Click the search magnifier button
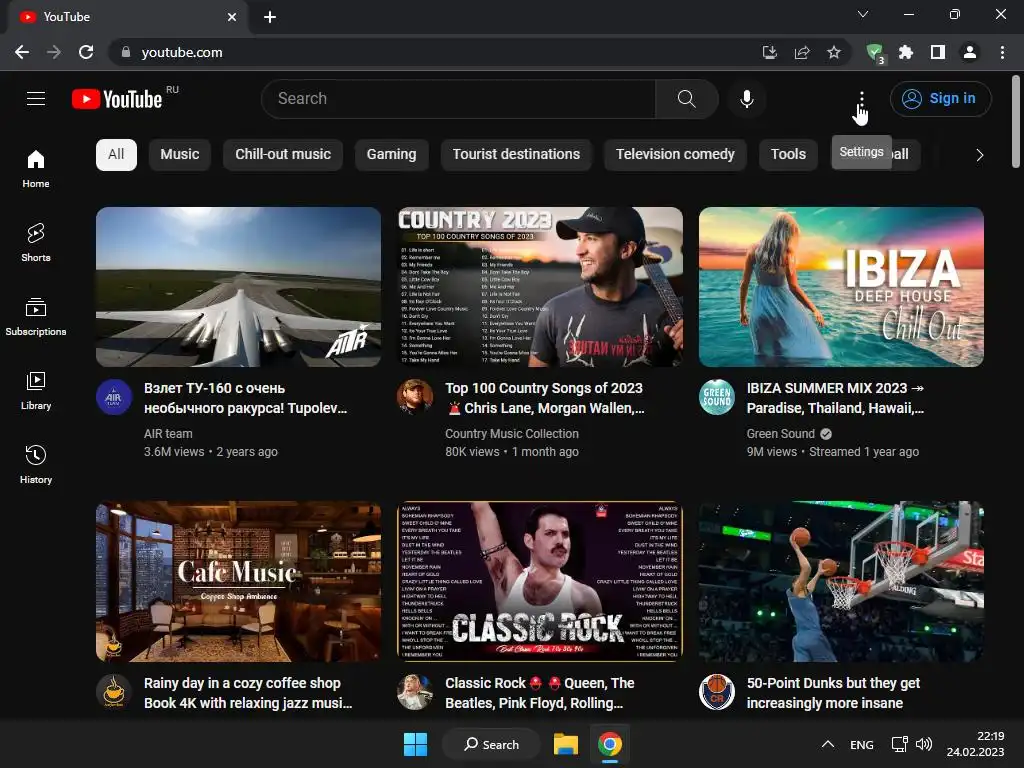The image size is (1024, 768). pyautogui.click(x=686, y=99)
